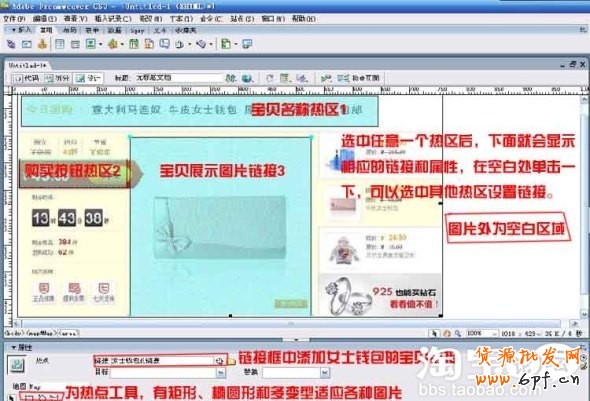The image size is (590, 401).
Task: Open the File (文件) menu
Action: click(14, 18)
